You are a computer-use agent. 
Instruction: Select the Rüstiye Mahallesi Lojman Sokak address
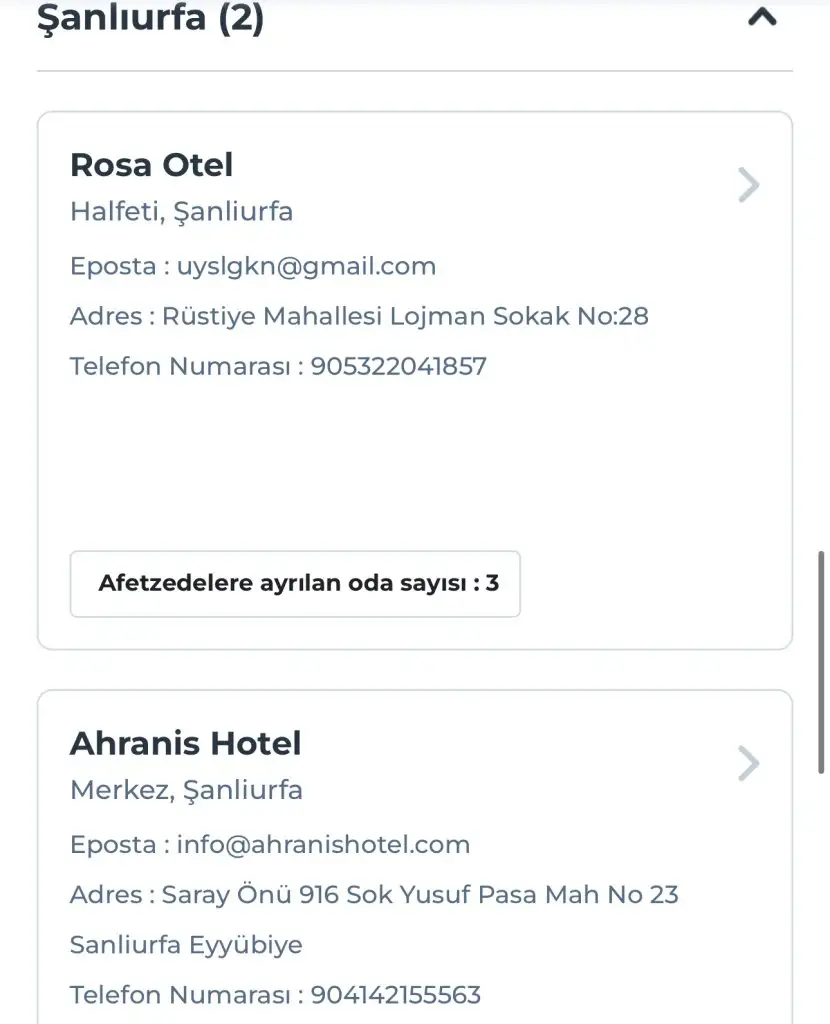pos(405,316)
